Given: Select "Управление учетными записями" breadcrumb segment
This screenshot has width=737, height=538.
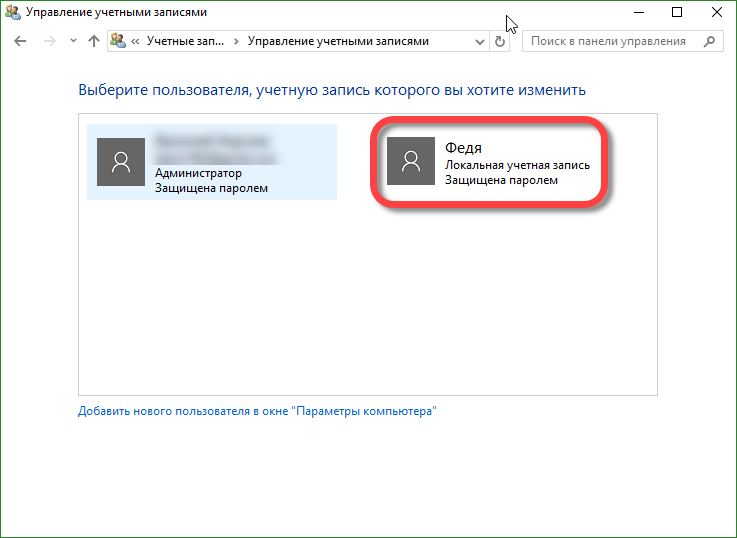Looking at the screenshot, I should [x=338, y=42].
